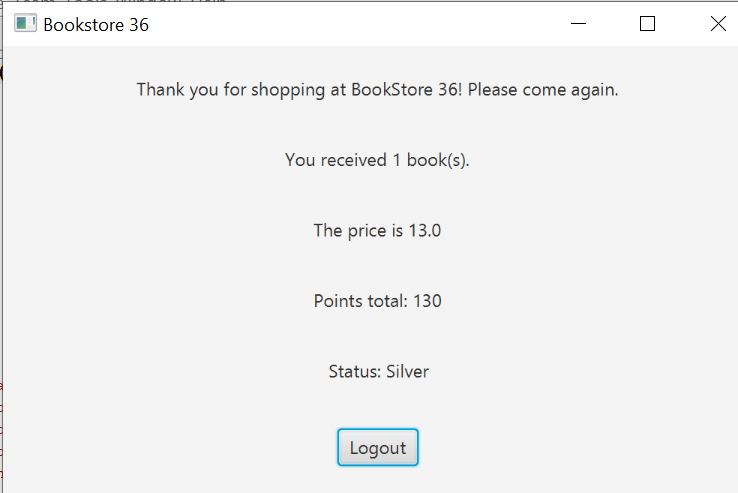Click the Logout button
738x493 pixels.
pyautogui.click(x=377, y=448)
